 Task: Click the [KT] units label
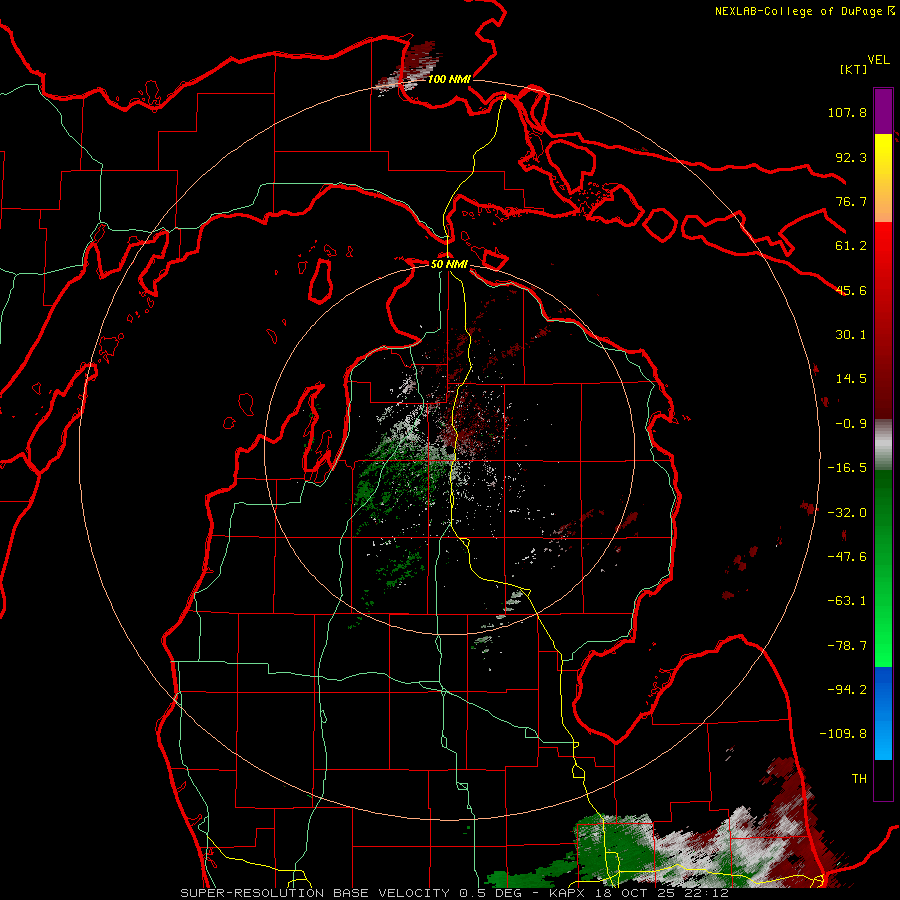tap(854, 69)
